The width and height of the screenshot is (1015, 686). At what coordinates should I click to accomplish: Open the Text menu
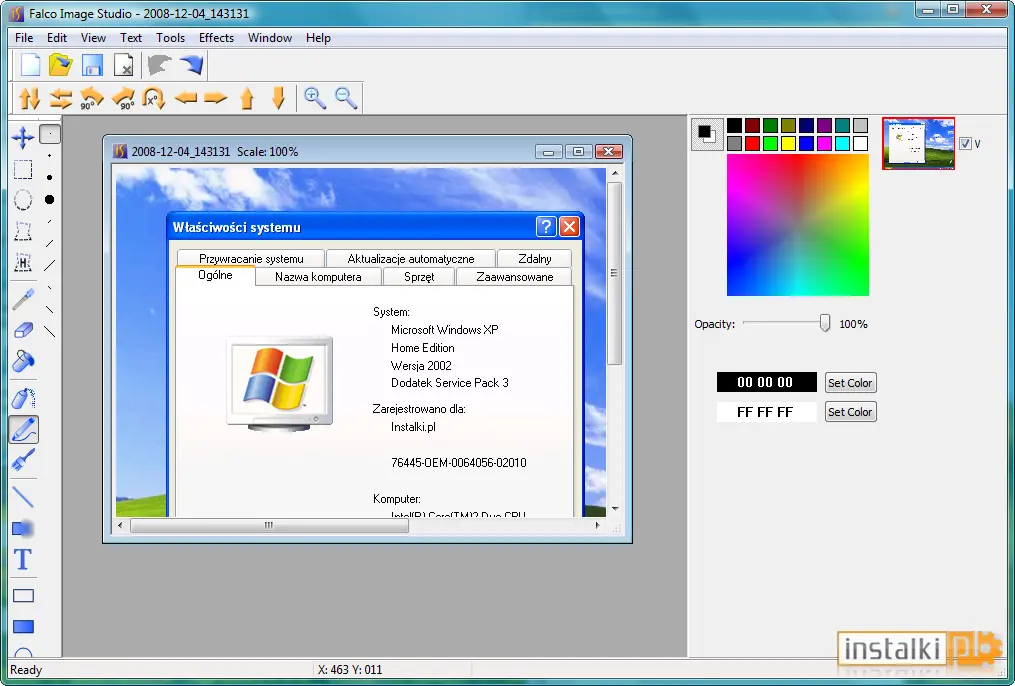click(131, 38)
